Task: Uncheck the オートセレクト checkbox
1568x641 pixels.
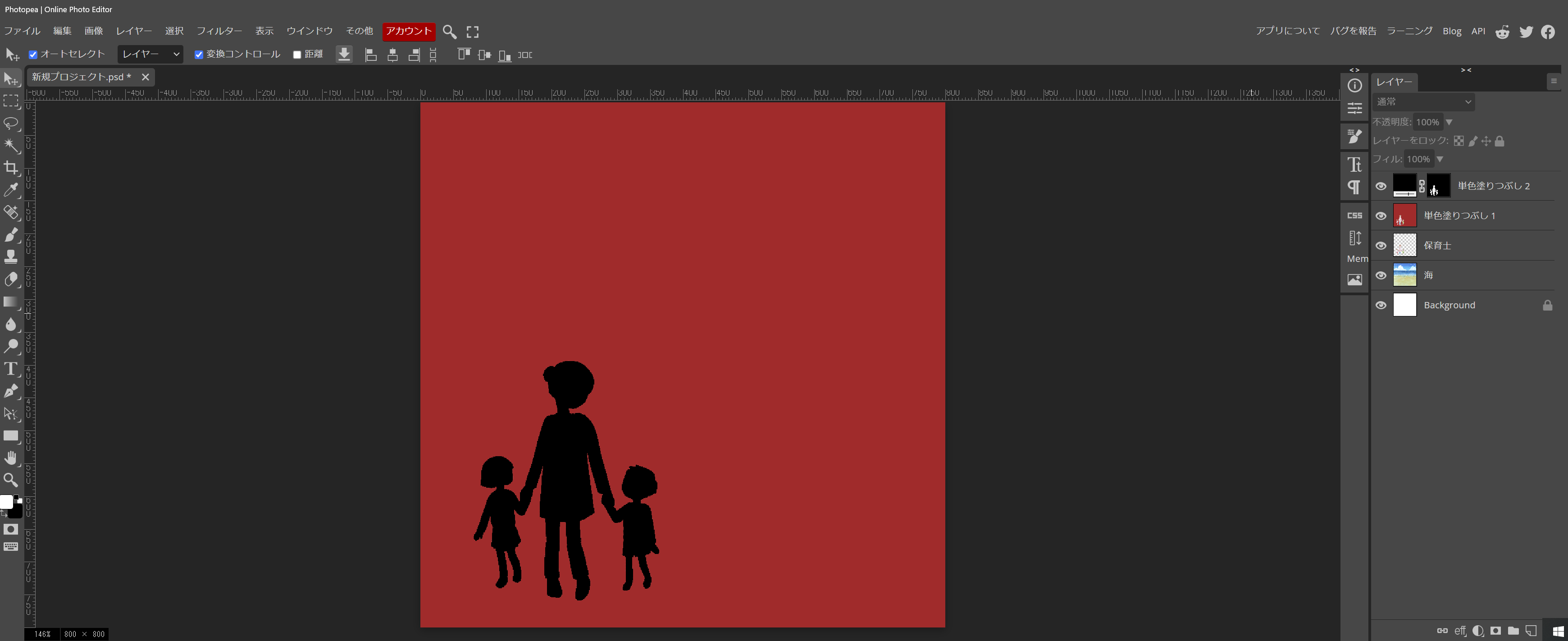Action: [33, 55]
